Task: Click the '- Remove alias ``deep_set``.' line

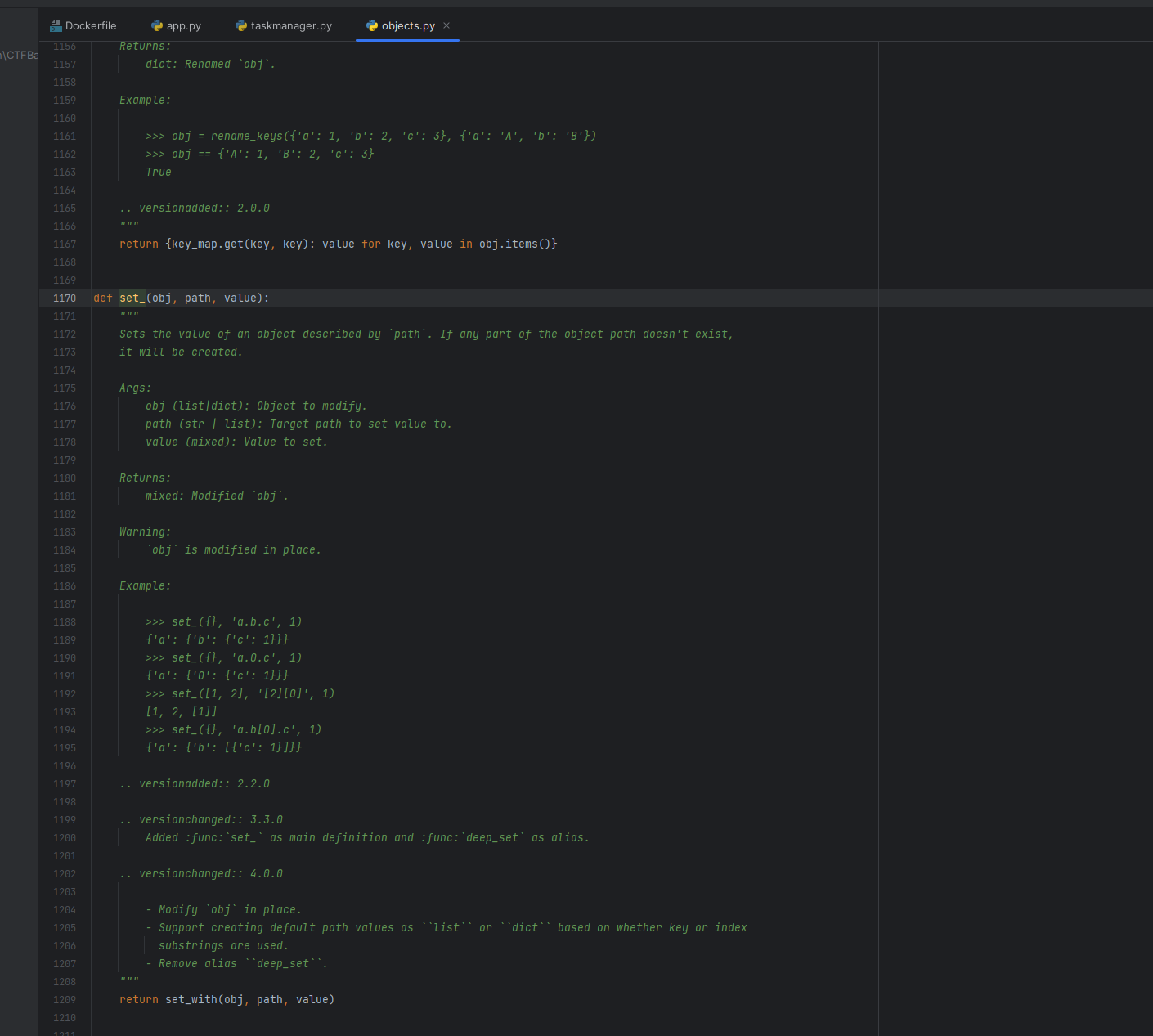Action: coord(236,963)
